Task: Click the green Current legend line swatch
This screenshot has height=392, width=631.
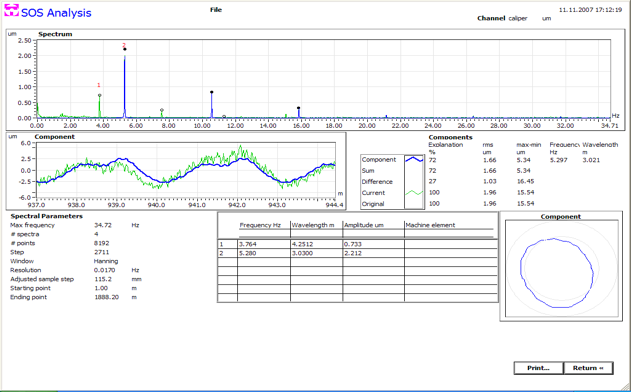Action: [414, 193]
